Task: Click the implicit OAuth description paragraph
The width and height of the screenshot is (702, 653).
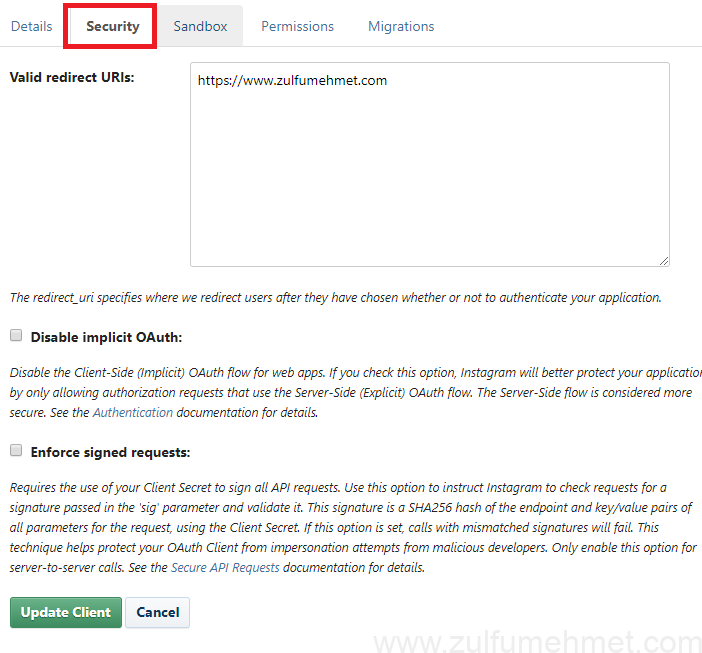Action: pos(350,392)
